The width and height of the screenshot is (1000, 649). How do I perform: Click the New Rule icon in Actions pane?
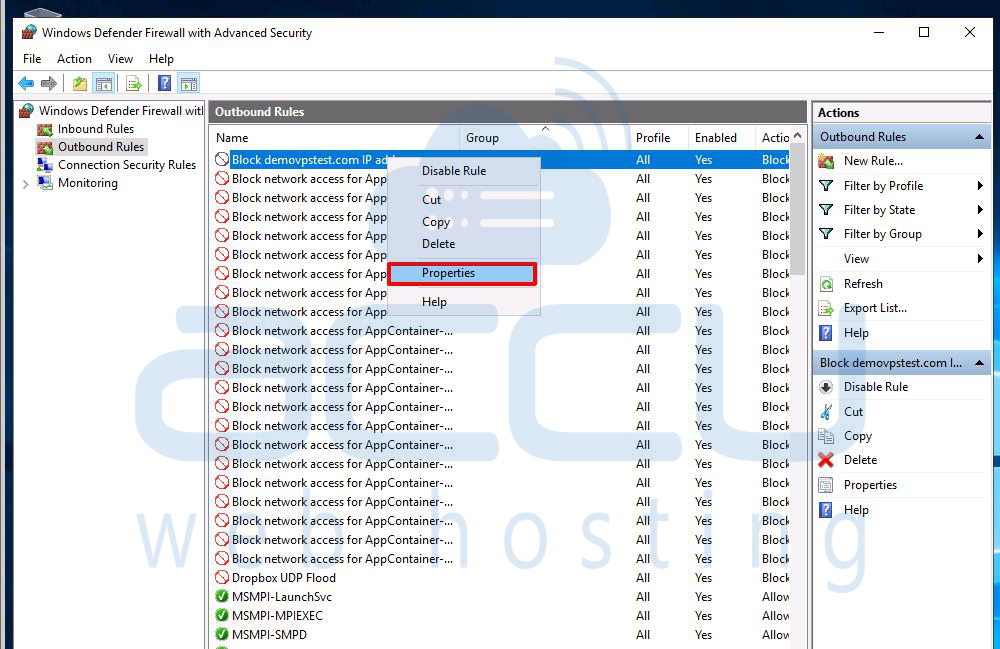pos(824,161)
